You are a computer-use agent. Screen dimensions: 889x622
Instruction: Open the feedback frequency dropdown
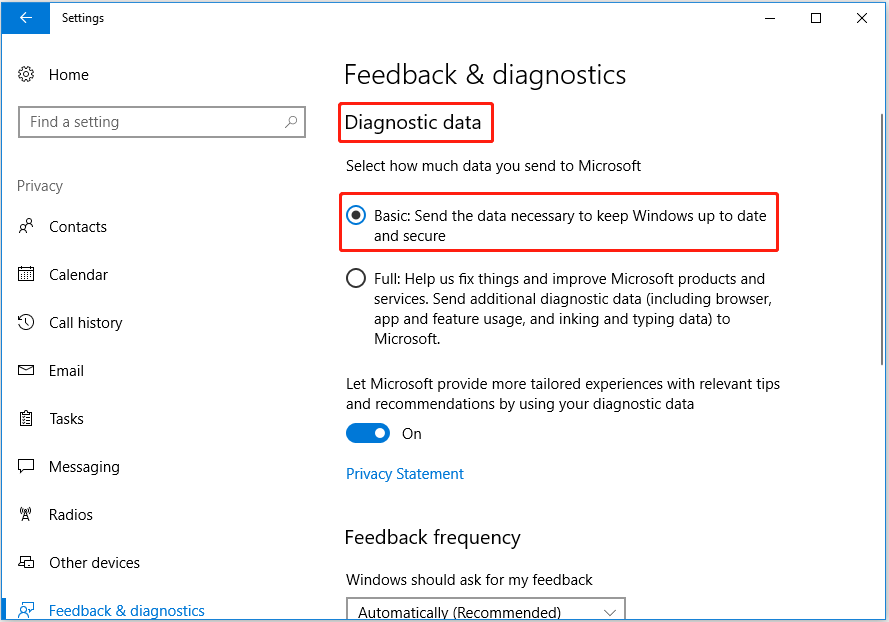486,611
